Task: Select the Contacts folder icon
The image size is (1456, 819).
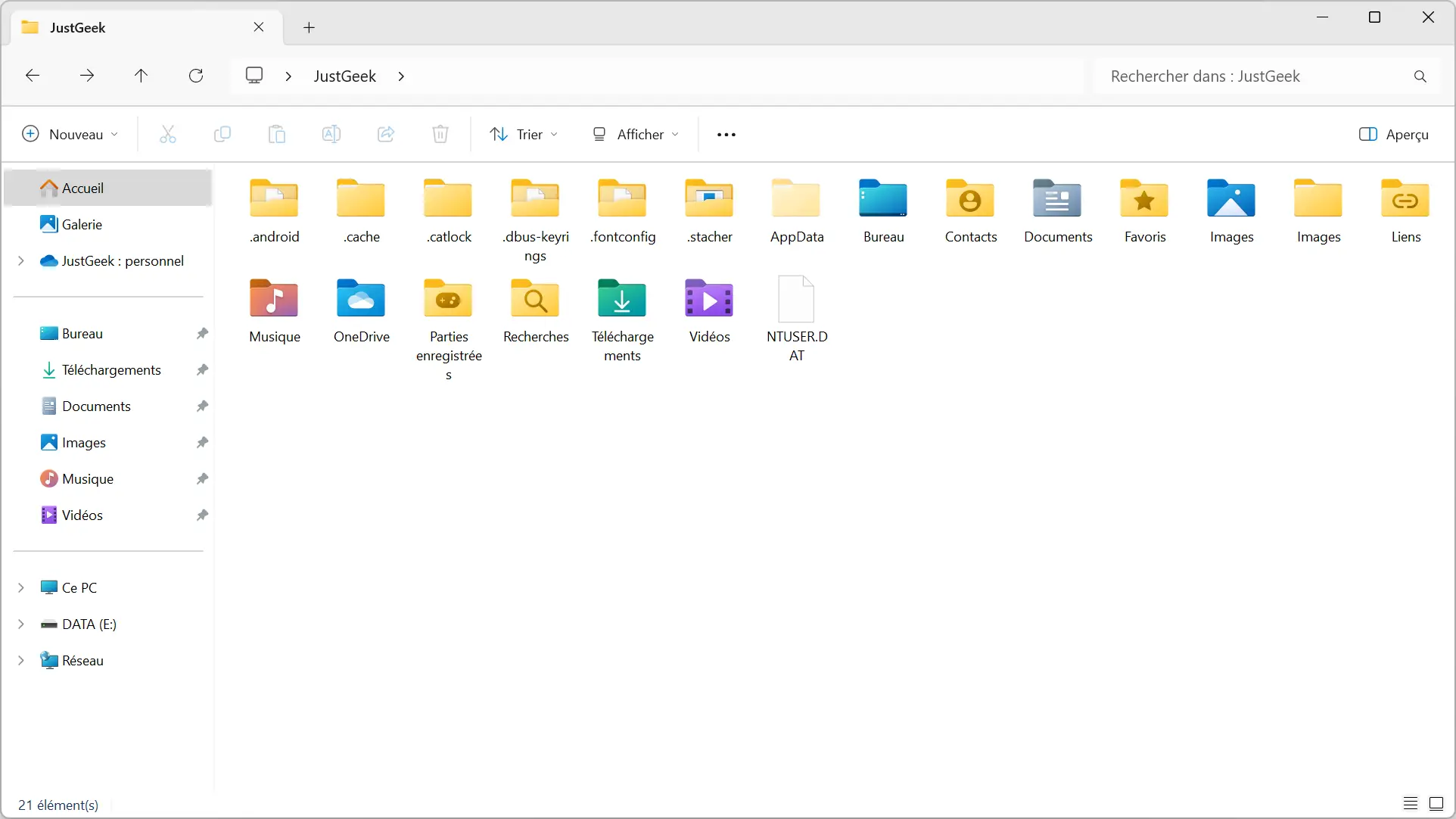Action: tap(970, 199)
